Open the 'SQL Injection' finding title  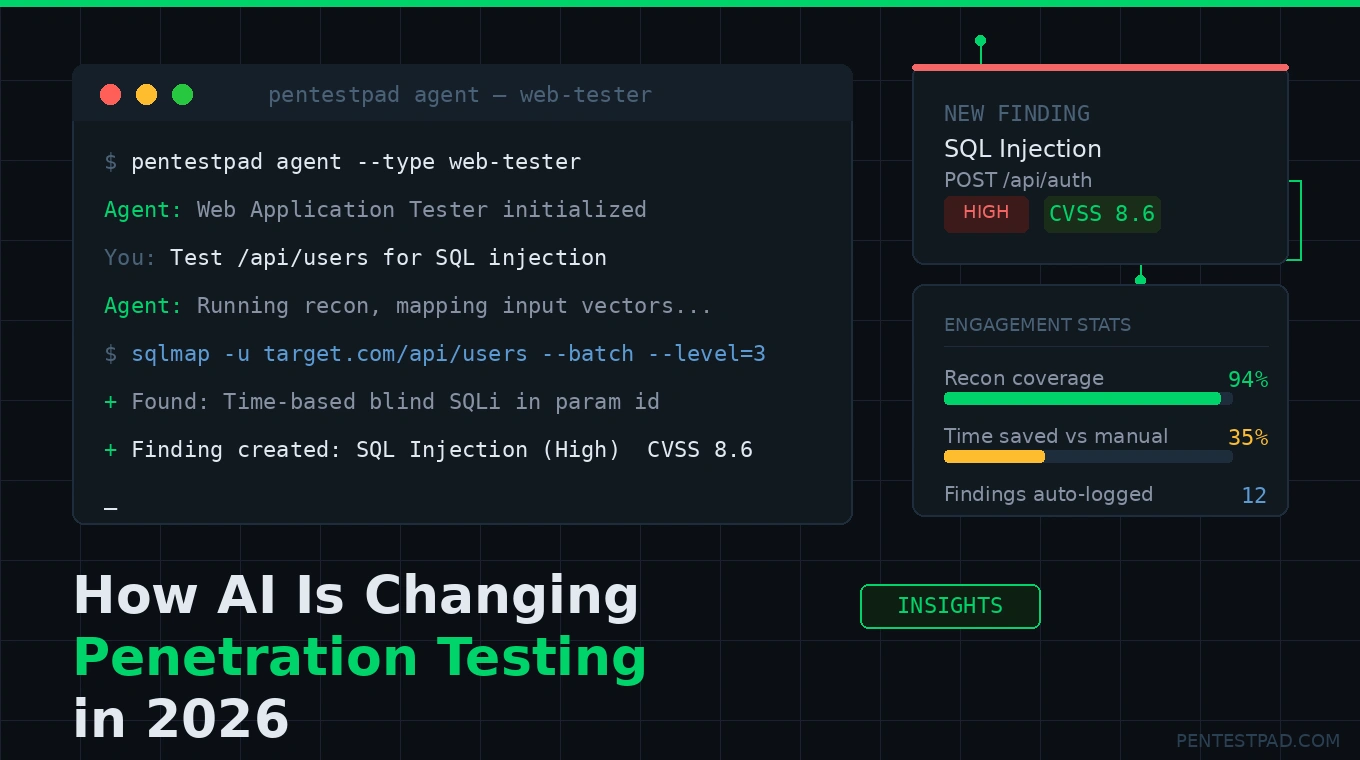pos(1023,149)
